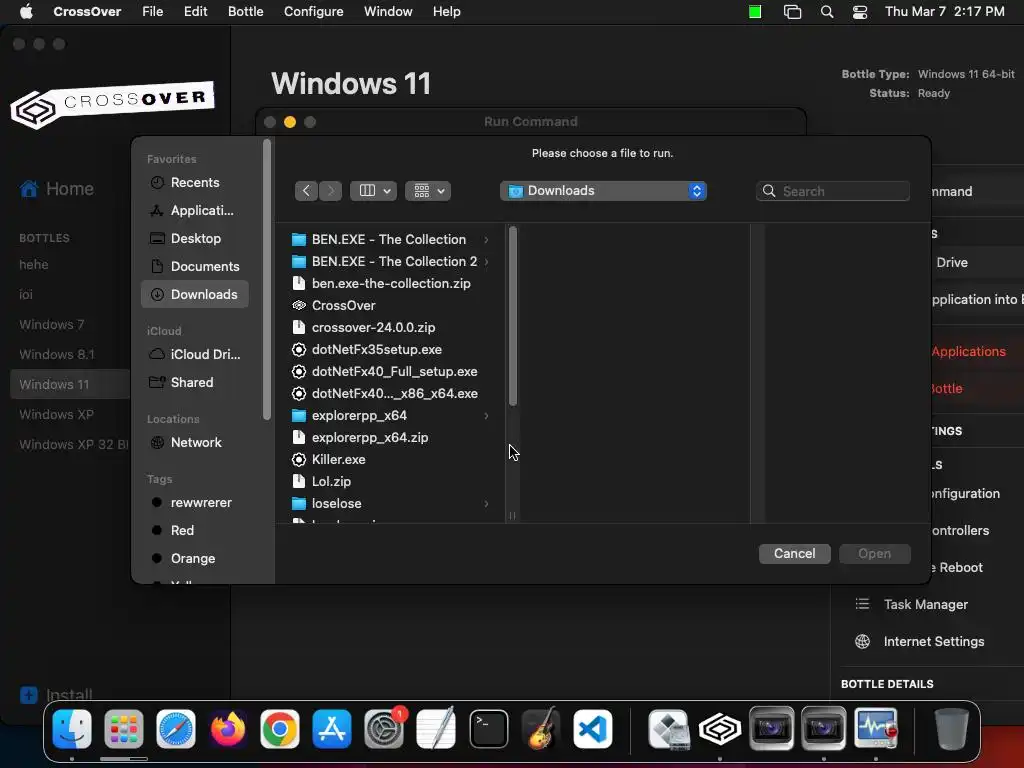Select the Windows XP bottle
This screenshot has width=1024, height=768.
pos(56,414)
